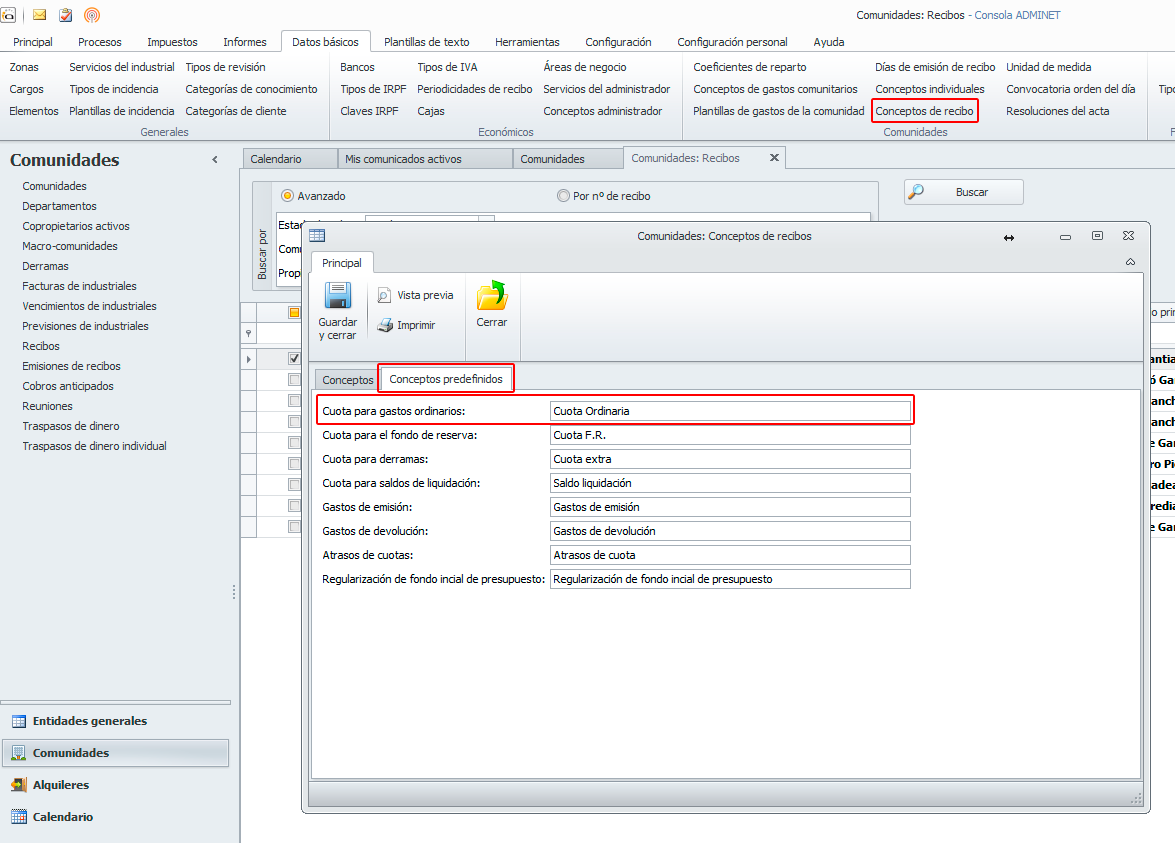The width and height of the screenshot is (1175, 843).
Task: Click the Cerrar folder icon in dialog ribbon
Action: coord(491,296)
